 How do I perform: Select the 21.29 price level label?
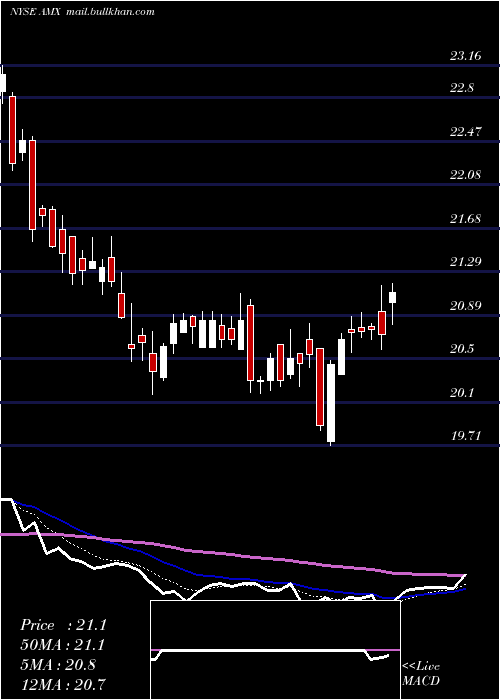(x=466, y=262)
